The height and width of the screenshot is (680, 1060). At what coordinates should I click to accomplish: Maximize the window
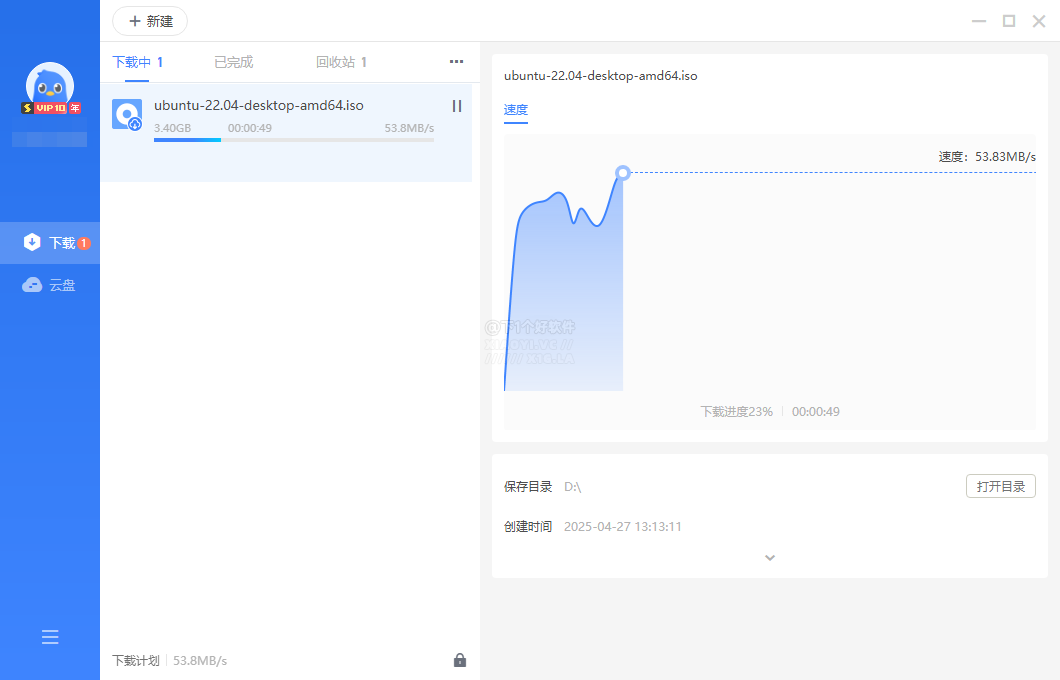(1009, 21)
